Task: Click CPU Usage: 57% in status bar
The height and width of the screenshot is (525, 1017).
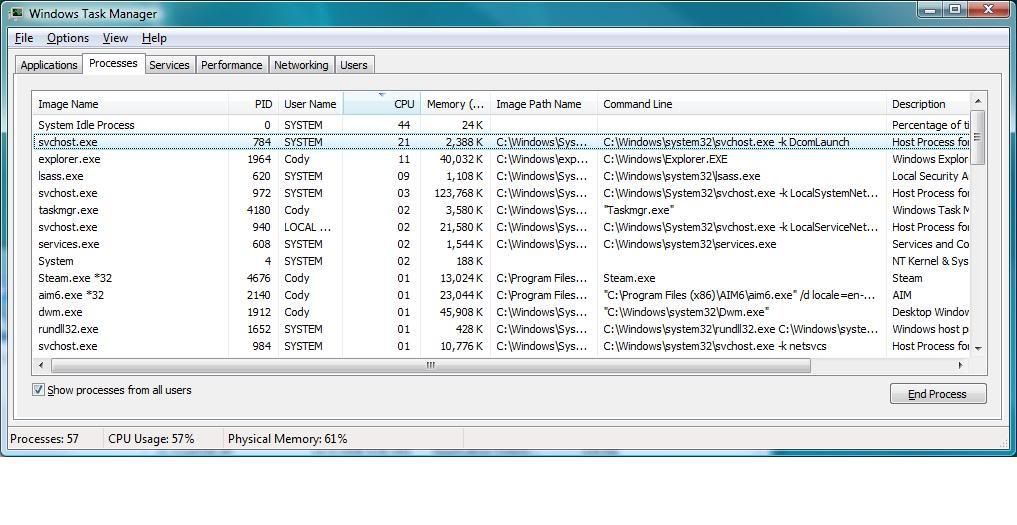Action: point(151,439)
